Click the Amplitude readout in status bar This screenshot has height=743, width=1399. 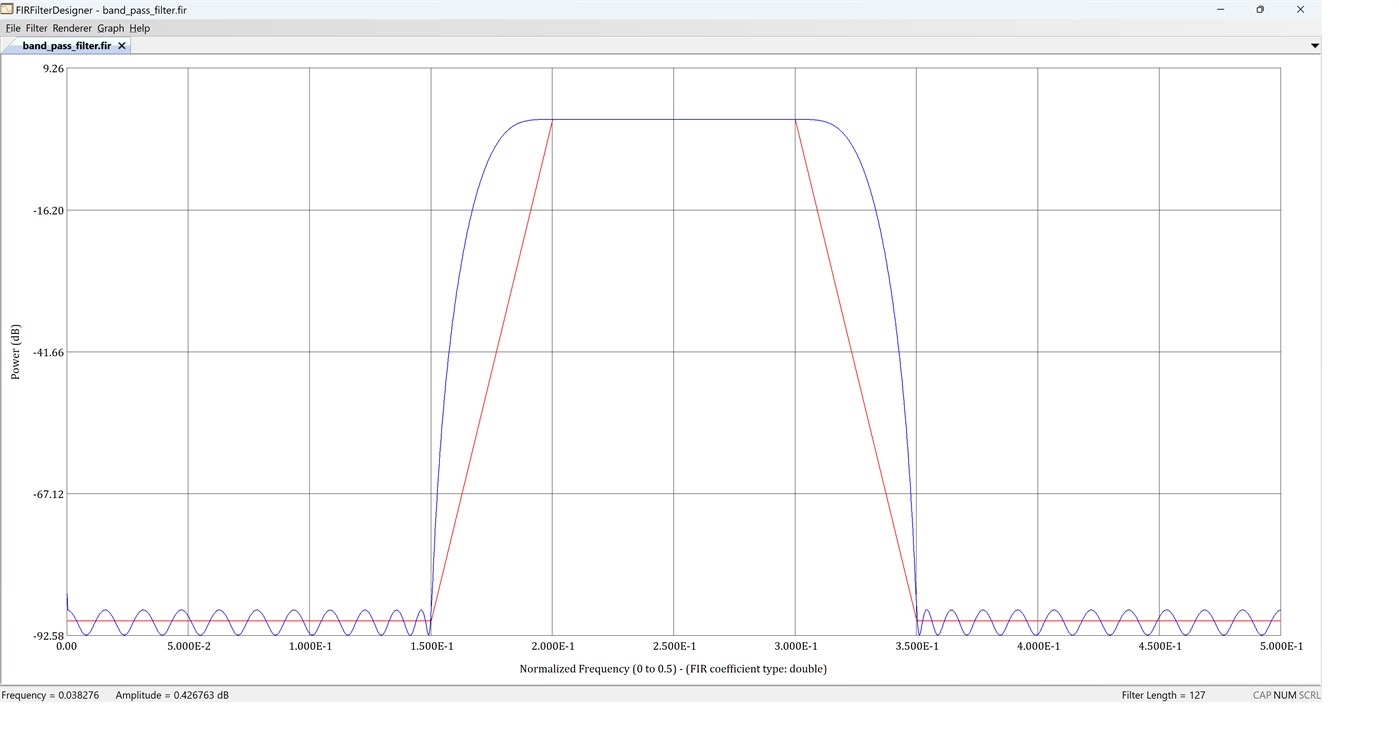172,695
